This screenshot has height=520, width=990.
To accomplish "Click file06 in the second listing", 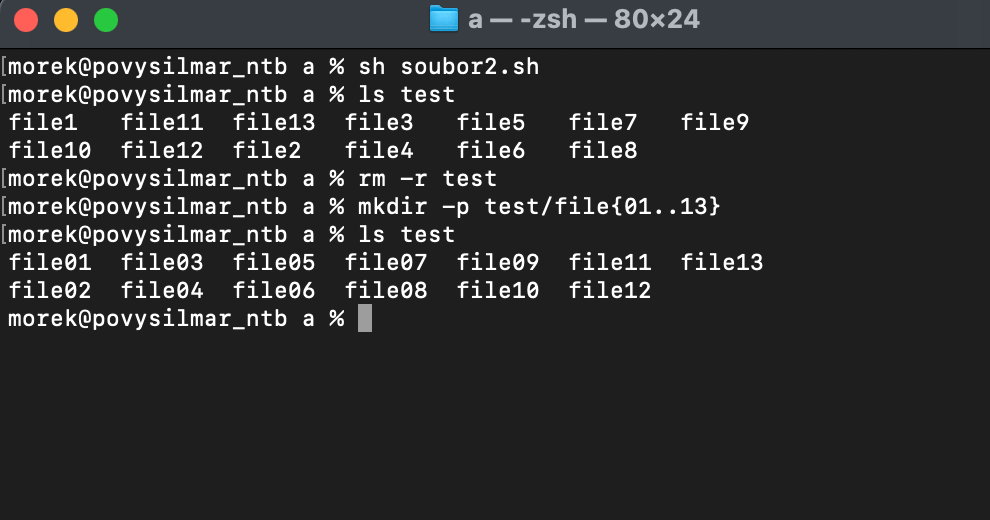I will click(x=274, y=290).
